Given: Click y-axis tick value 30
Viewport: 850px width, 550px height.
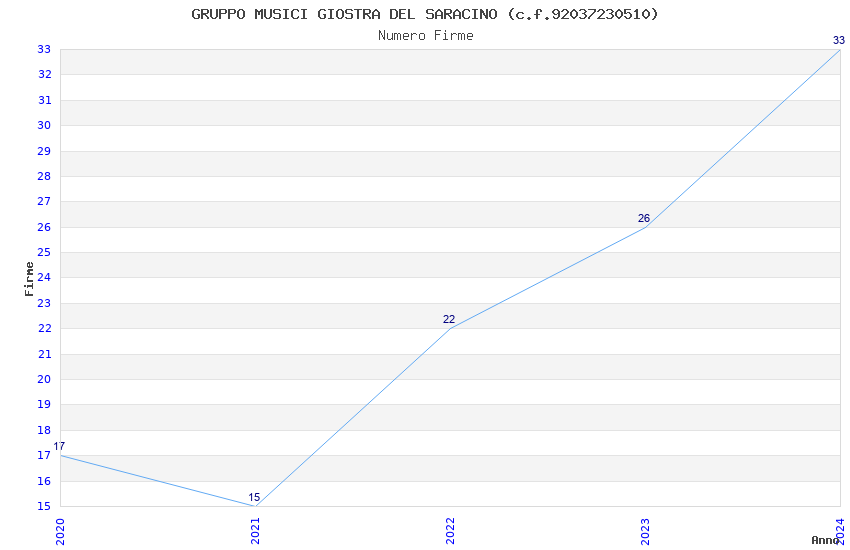Looking at the screenshot, I should pyautogui.click(x=44, y=125).
